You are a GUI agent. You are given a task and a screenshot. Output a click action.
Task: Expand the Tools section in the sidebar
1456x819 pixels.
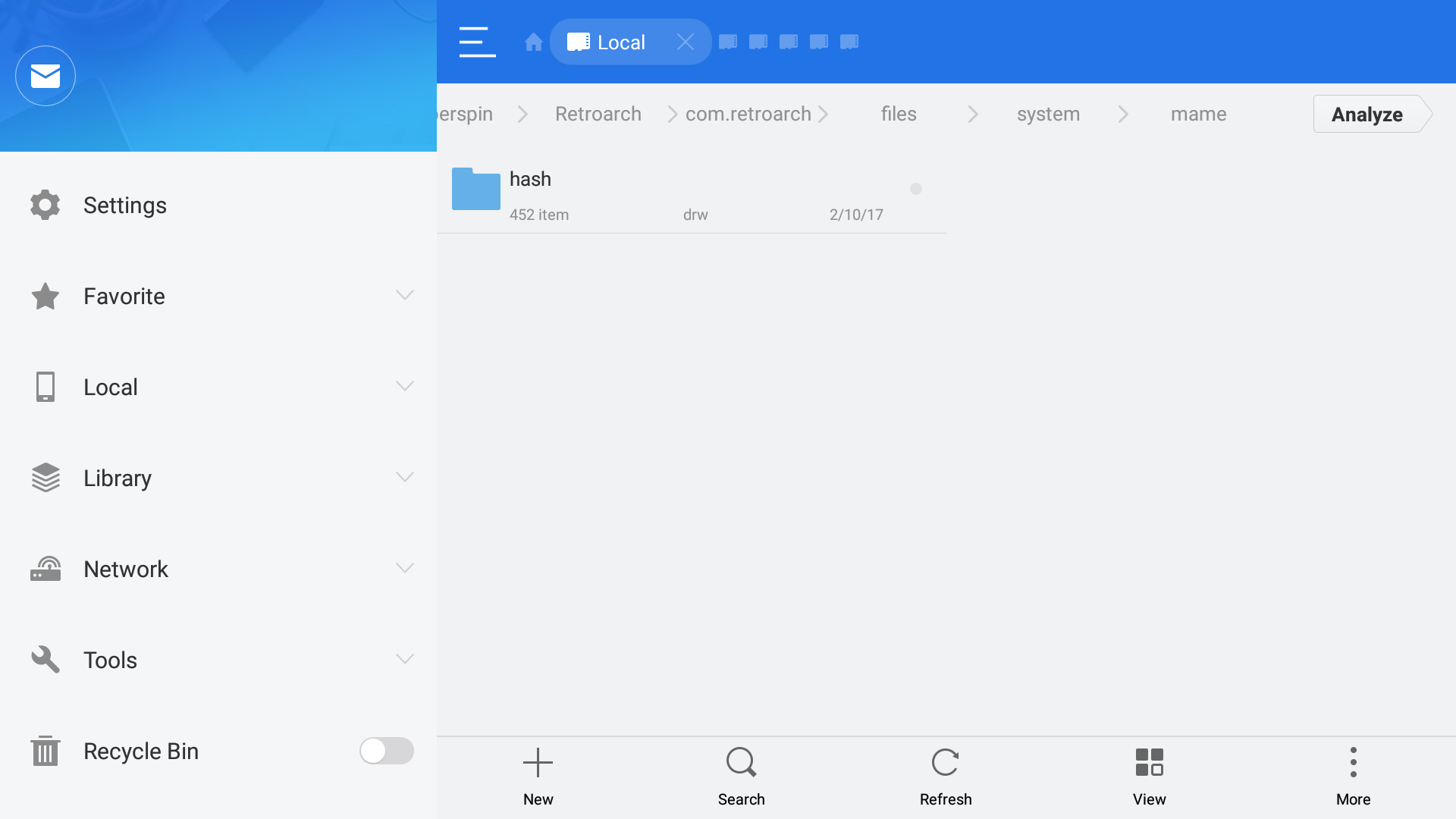404,659
